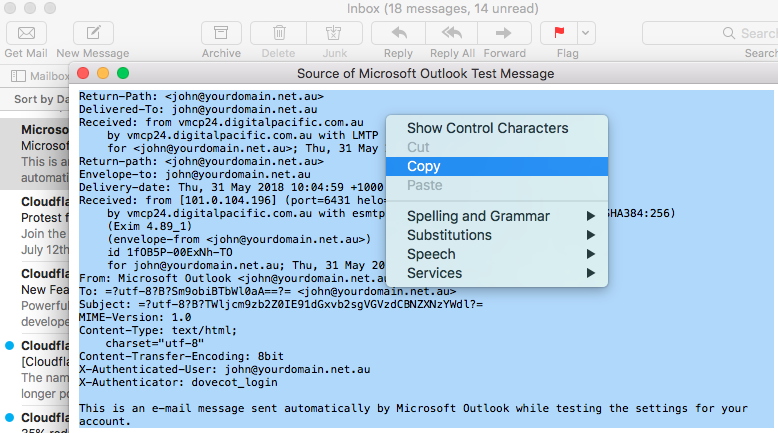Click the 'X-Authenticated-User' header line
Image resolution: width=778 pixels, height=433 pixels.
224,370
